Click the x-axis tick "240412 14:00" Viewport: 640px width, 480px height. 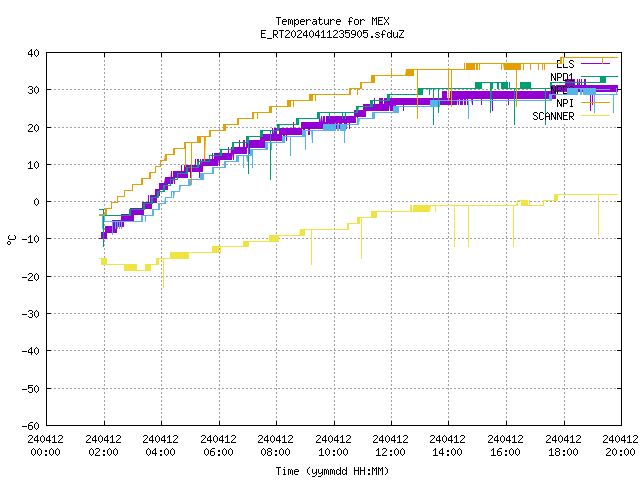coord(448,445)
